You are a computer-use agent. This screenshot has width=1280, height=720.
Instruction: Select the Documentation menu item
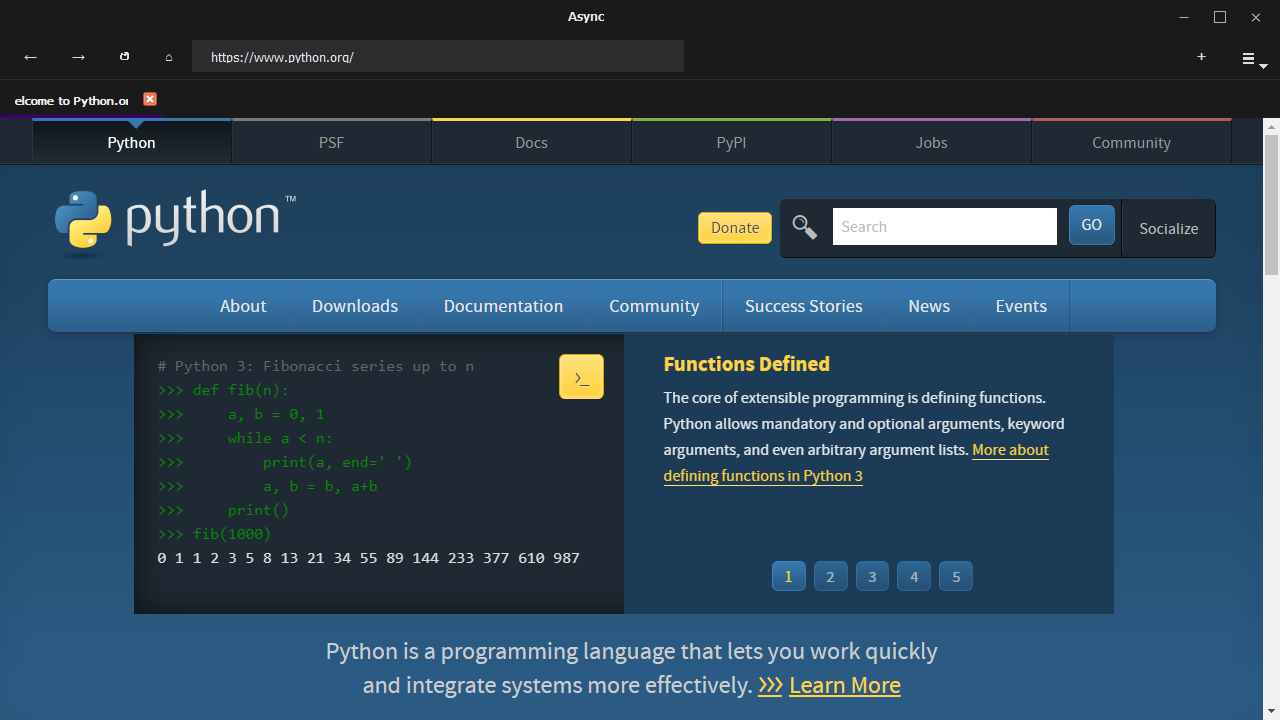[503, 306]
